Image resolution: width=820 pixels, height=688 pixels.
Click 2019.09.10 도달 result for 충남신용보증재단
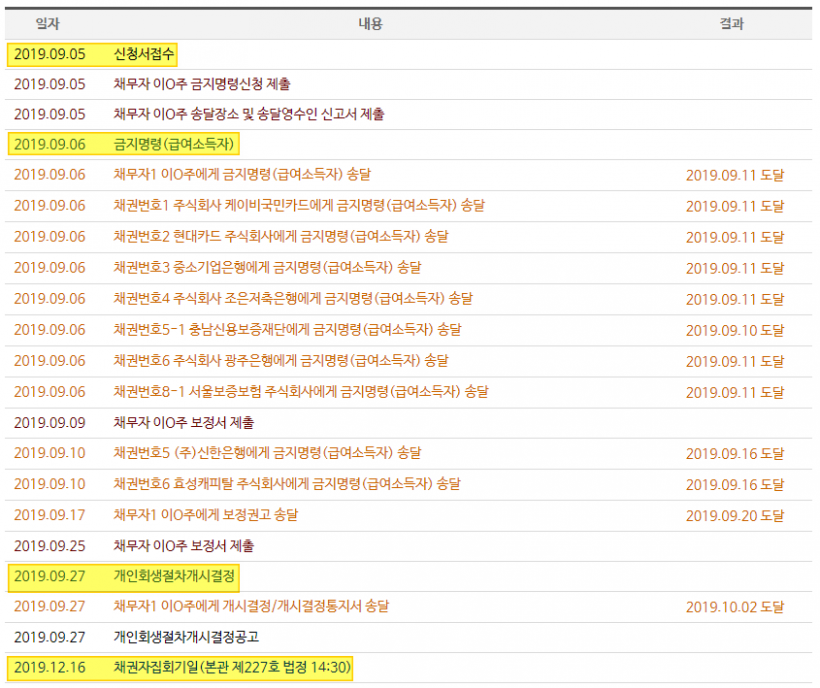[x=735, y=330]
